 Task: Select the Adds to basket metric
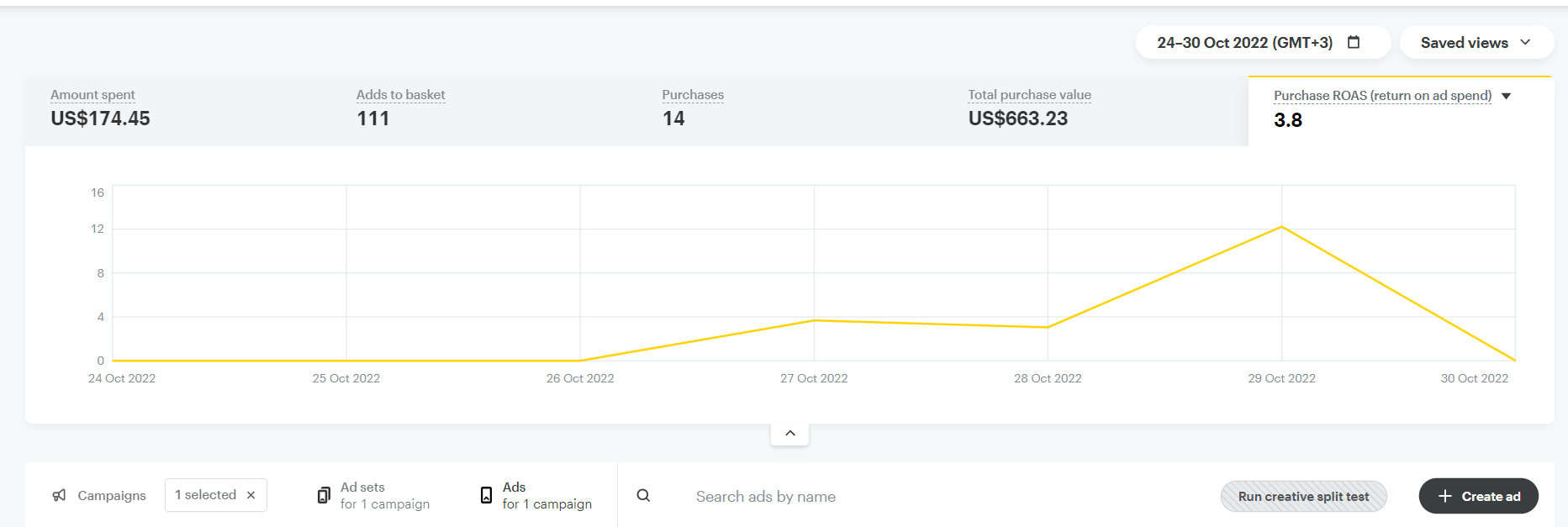[400, 108]
